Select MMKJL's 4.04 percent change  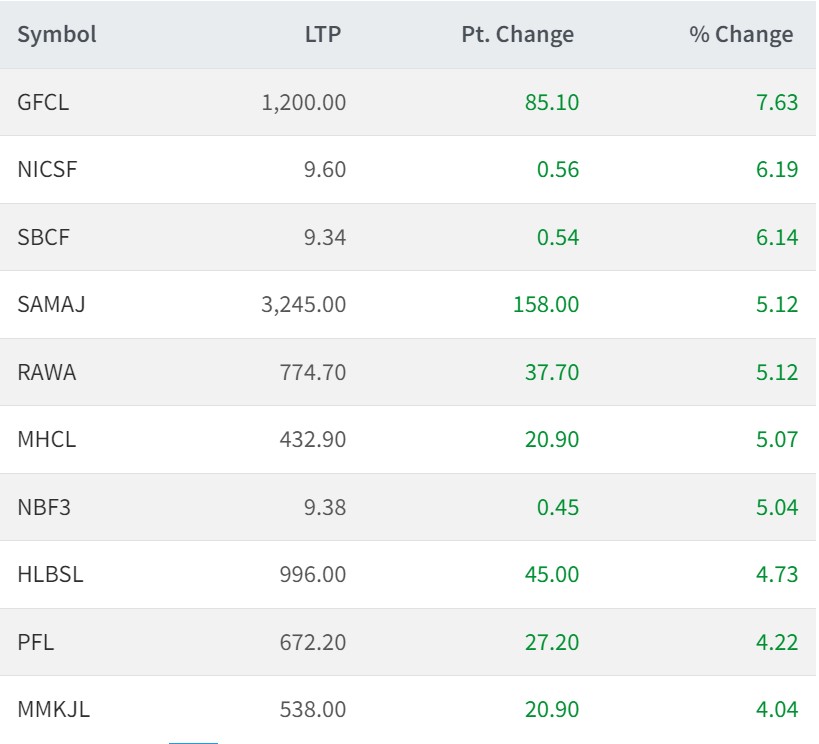point(777,710)
